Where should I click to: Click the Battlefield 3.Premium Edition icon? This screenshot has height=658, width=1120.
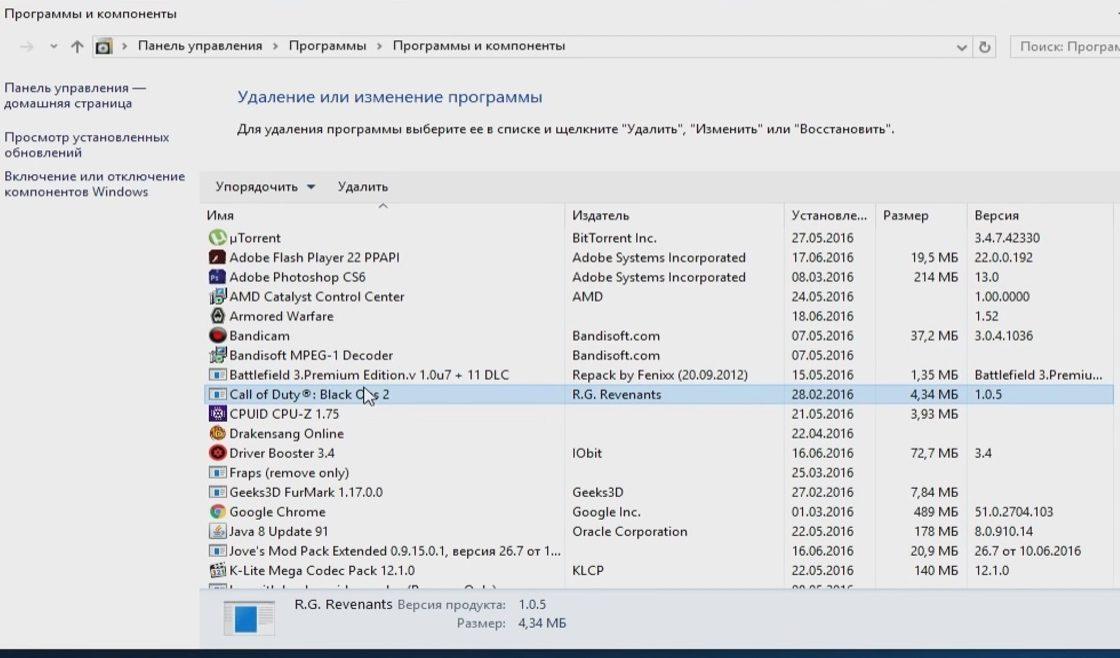217,374
